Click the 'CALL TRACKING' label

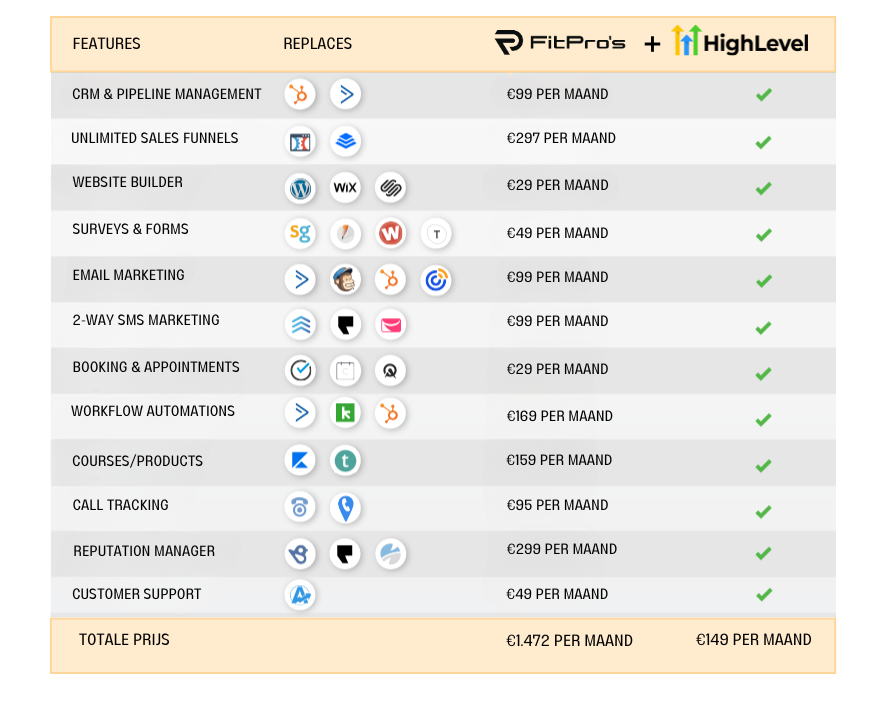(x=120, y=505)
